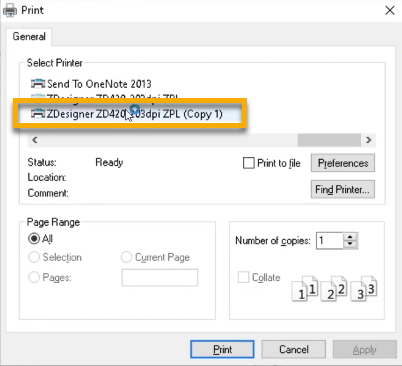Select Send To OneNote 2013 printer

(x=91, y=84)
